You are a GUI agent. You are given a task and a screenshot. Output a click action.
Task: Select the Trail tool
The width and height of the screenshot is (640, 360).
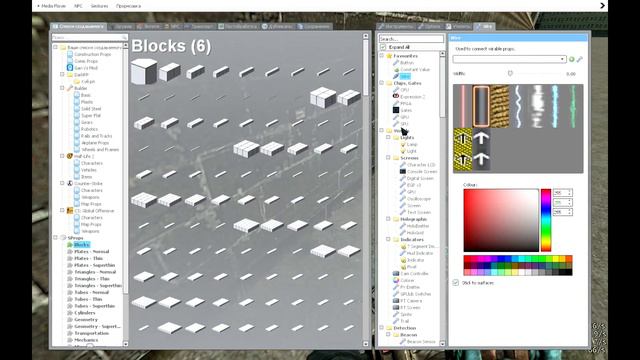pyautogui.click(x=404, y=321)
